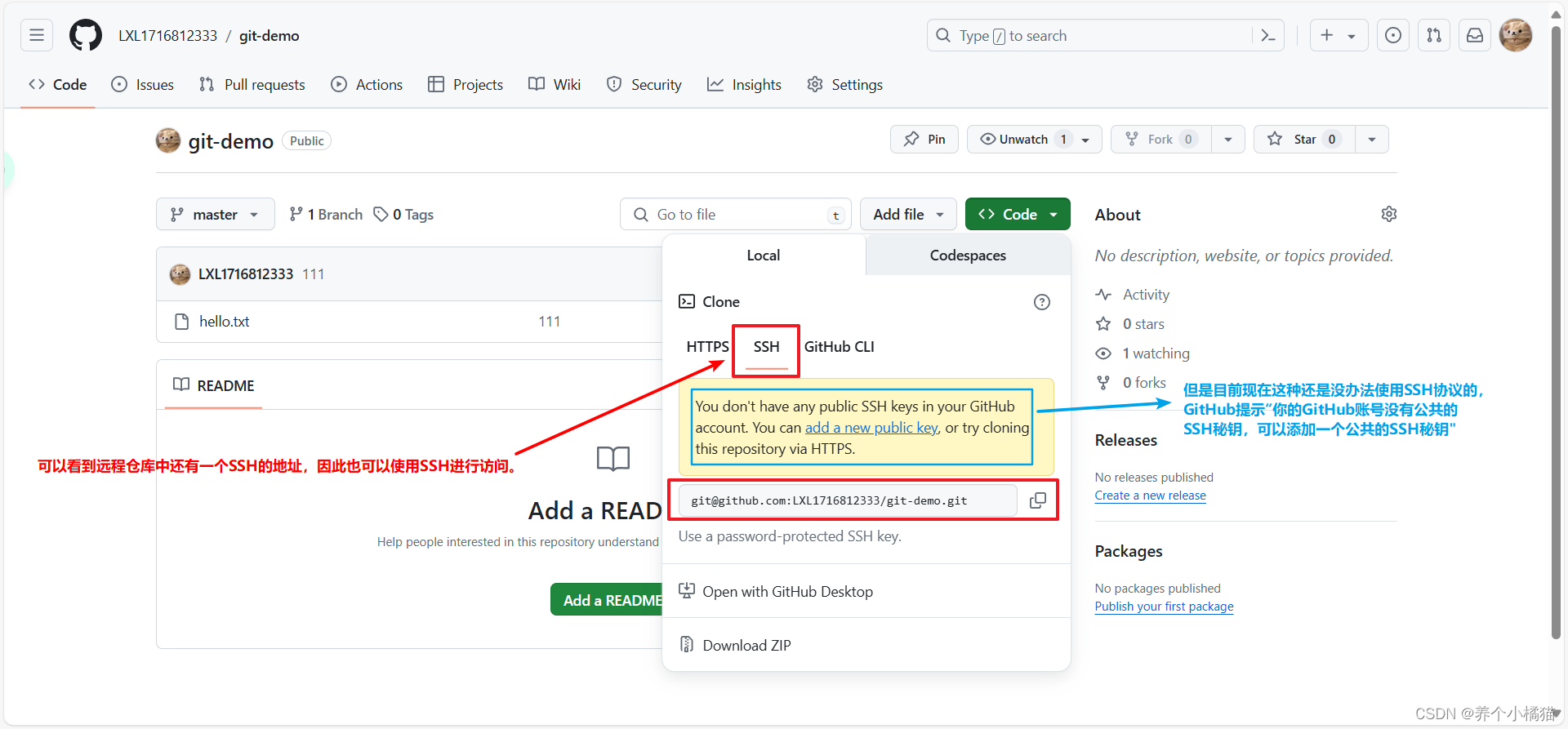Click the Fork button
Screen dimensions: 1568x729
[1160, 140]
